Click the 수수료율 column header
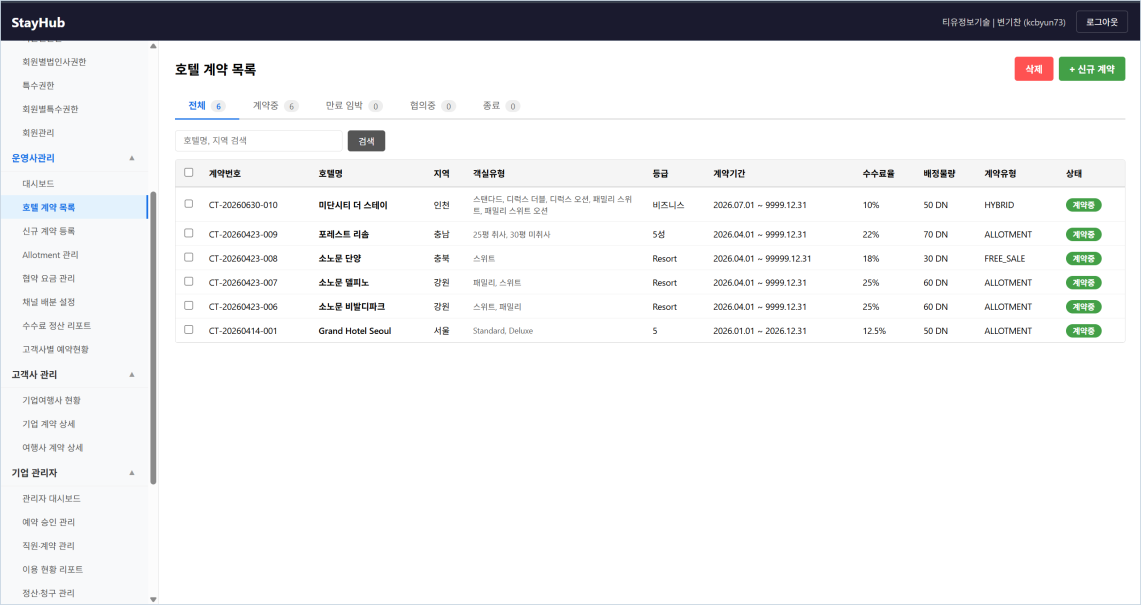This screenshot has height=605, width=1141. (878, 173)
